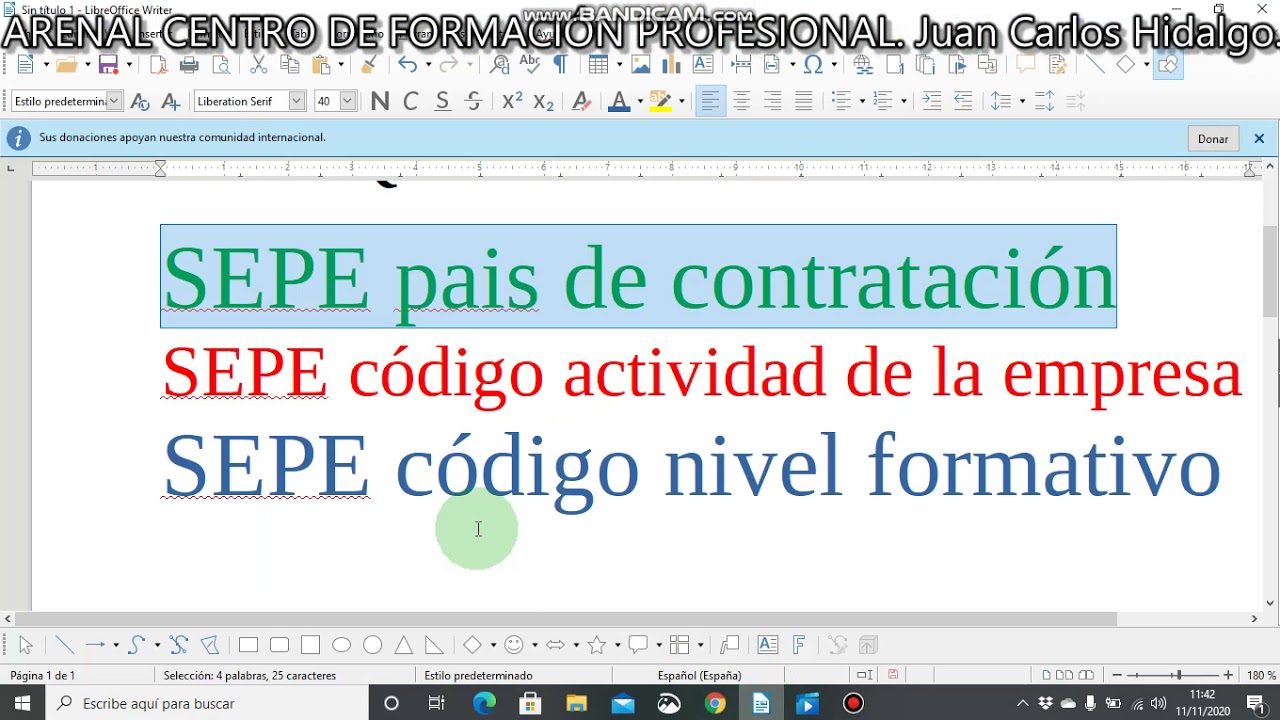Close the donation info bar
The image size is (1280, 720).
click(1259, 139)
